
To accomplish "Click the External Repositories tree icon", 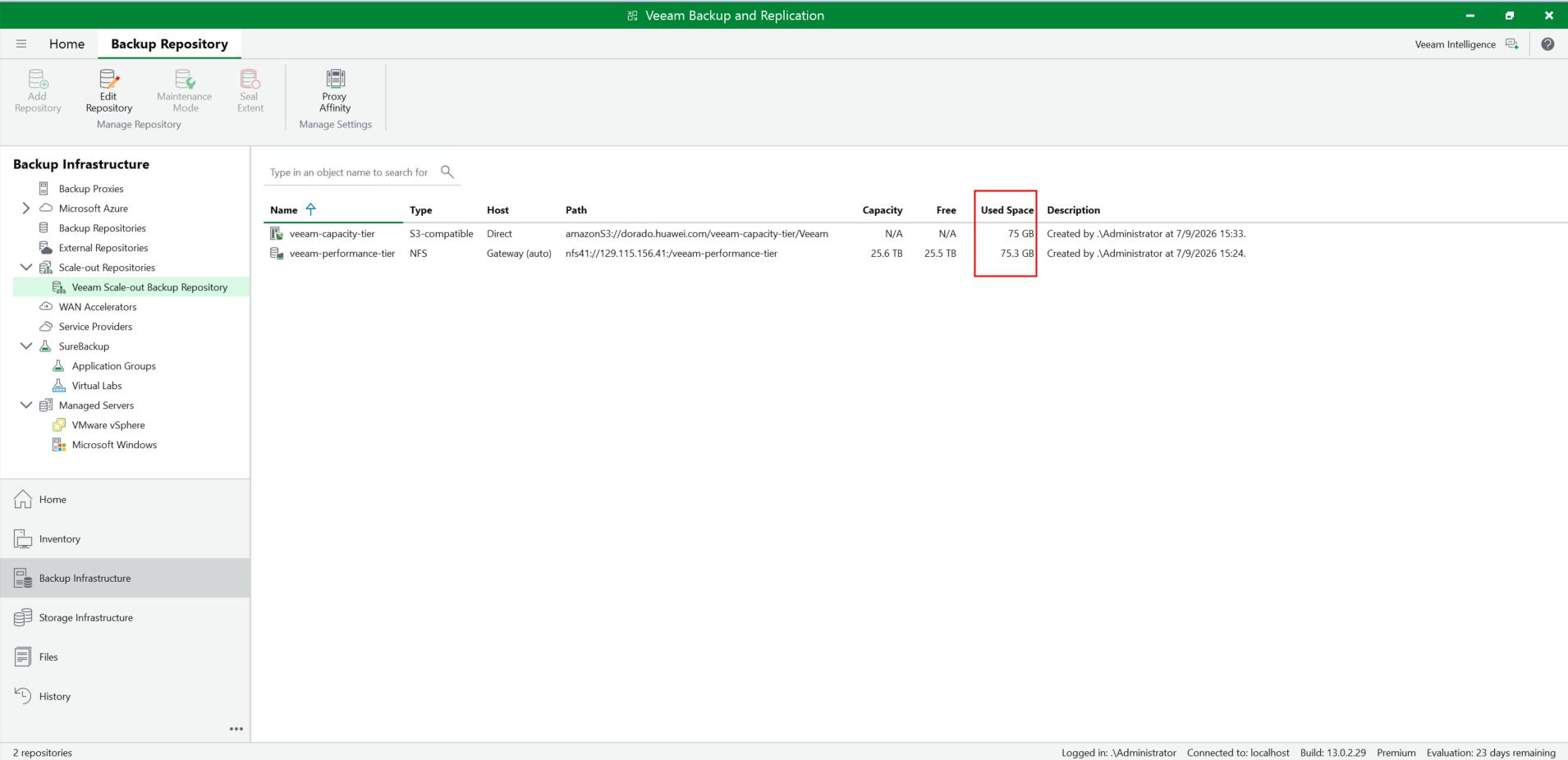I will (46, 248).
